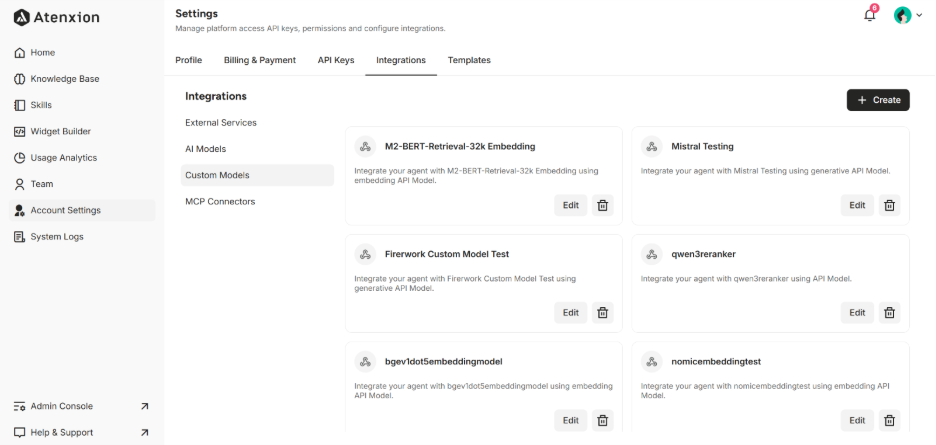The height and width of the screenshot is (445, 936).
Task: Click the Team person icon
Action: coord(20,184)
